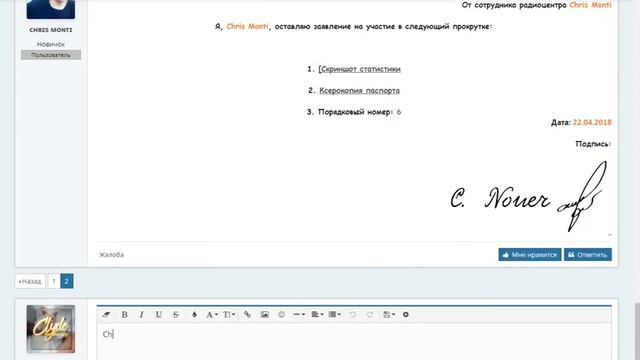Click orange Chris Monti name in header line
The height and width of the screenshot is (360, 640).
tap(590, 5)
